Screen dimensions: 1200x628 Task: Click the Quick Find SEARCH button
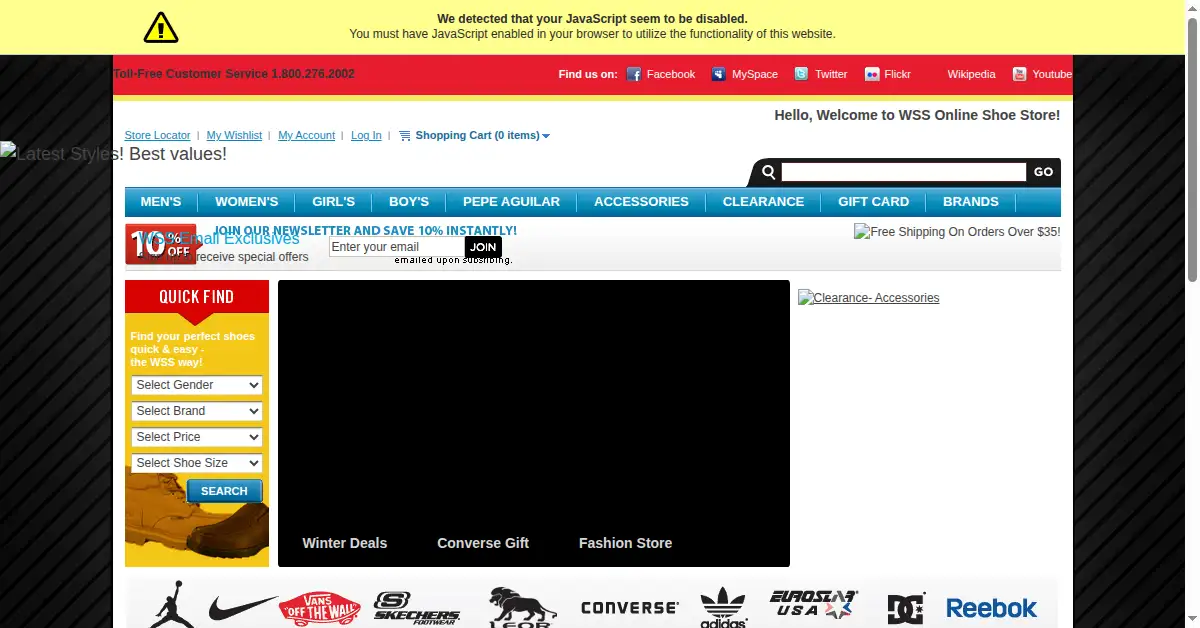(224, 491)
